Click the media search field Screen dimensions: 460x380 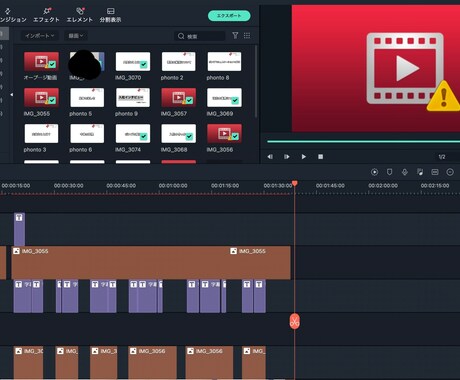pyautogui.click(x=200, y=36)
